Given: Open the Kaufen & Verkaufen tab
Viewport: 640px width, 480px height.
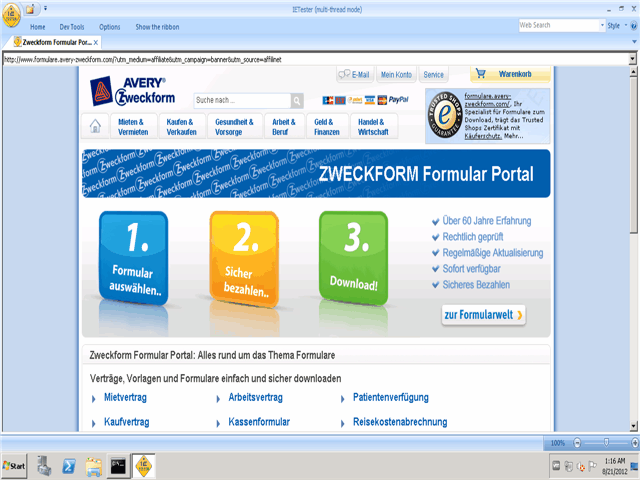Looking at the screenshot, I should 182,127.
